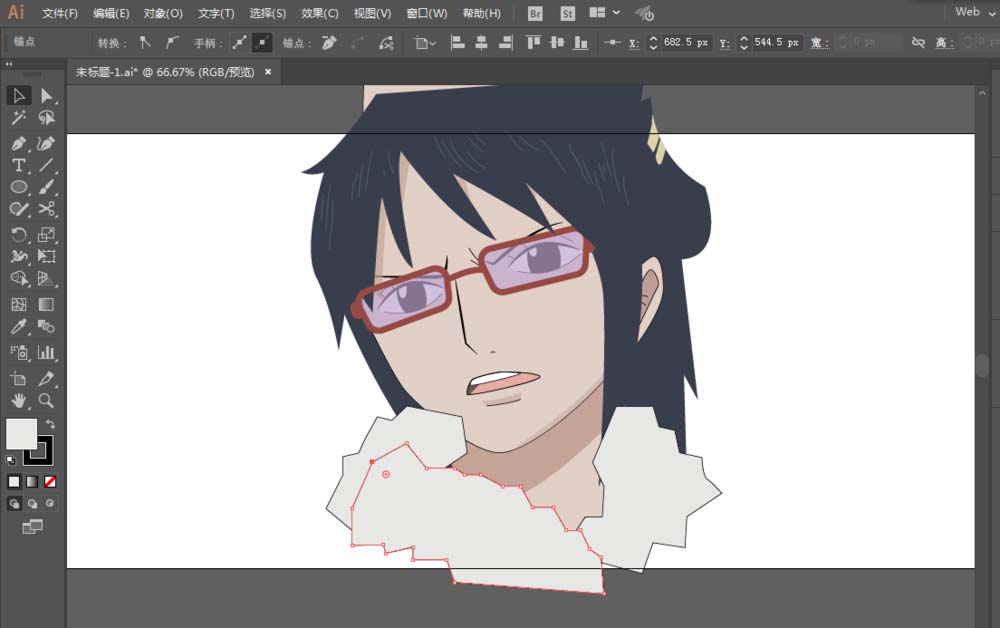
Task: Open the 选择(S) menu
Action: tap(268, 13)
